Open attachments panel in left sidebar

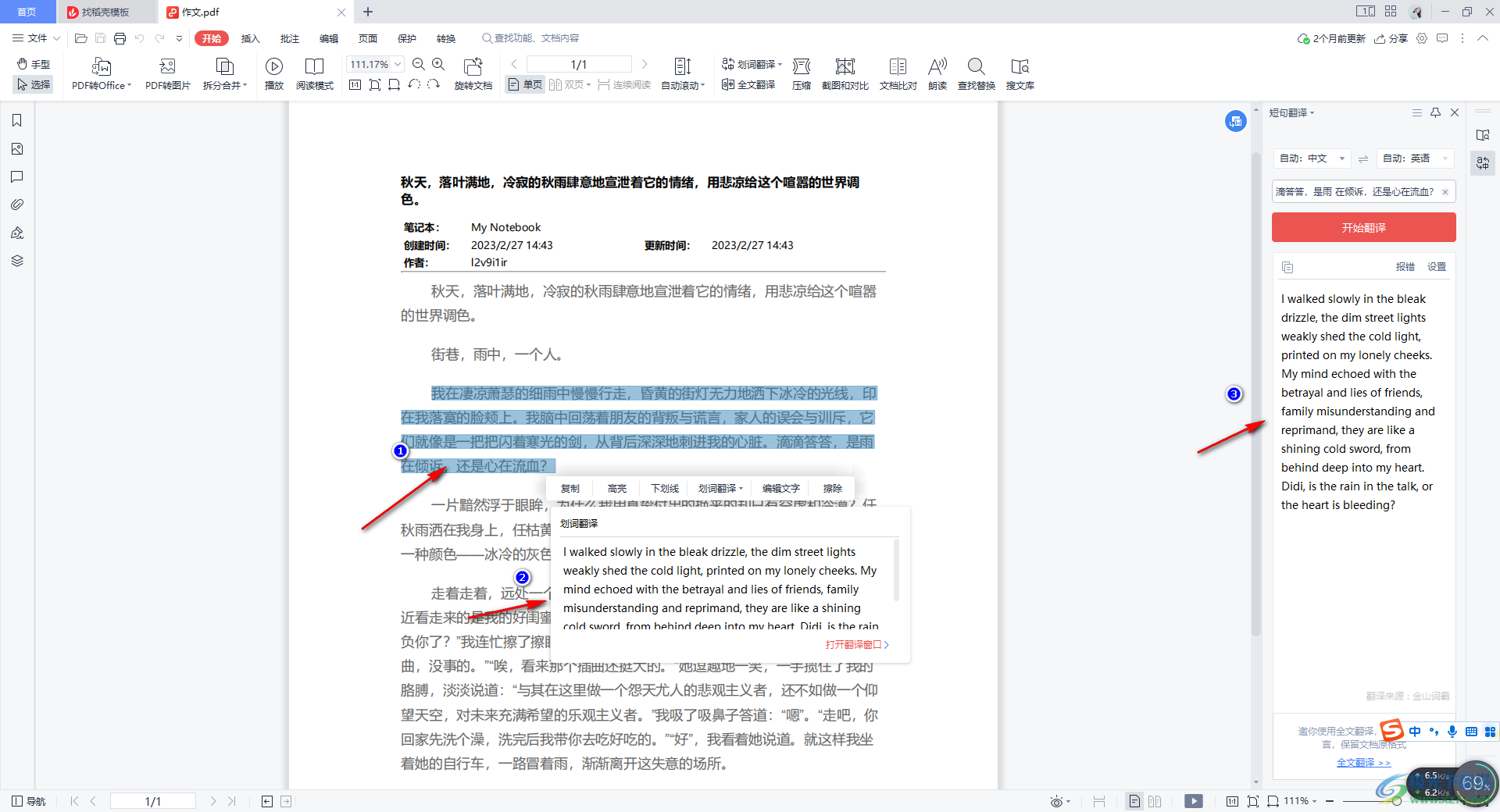click(x=17, y=205)
